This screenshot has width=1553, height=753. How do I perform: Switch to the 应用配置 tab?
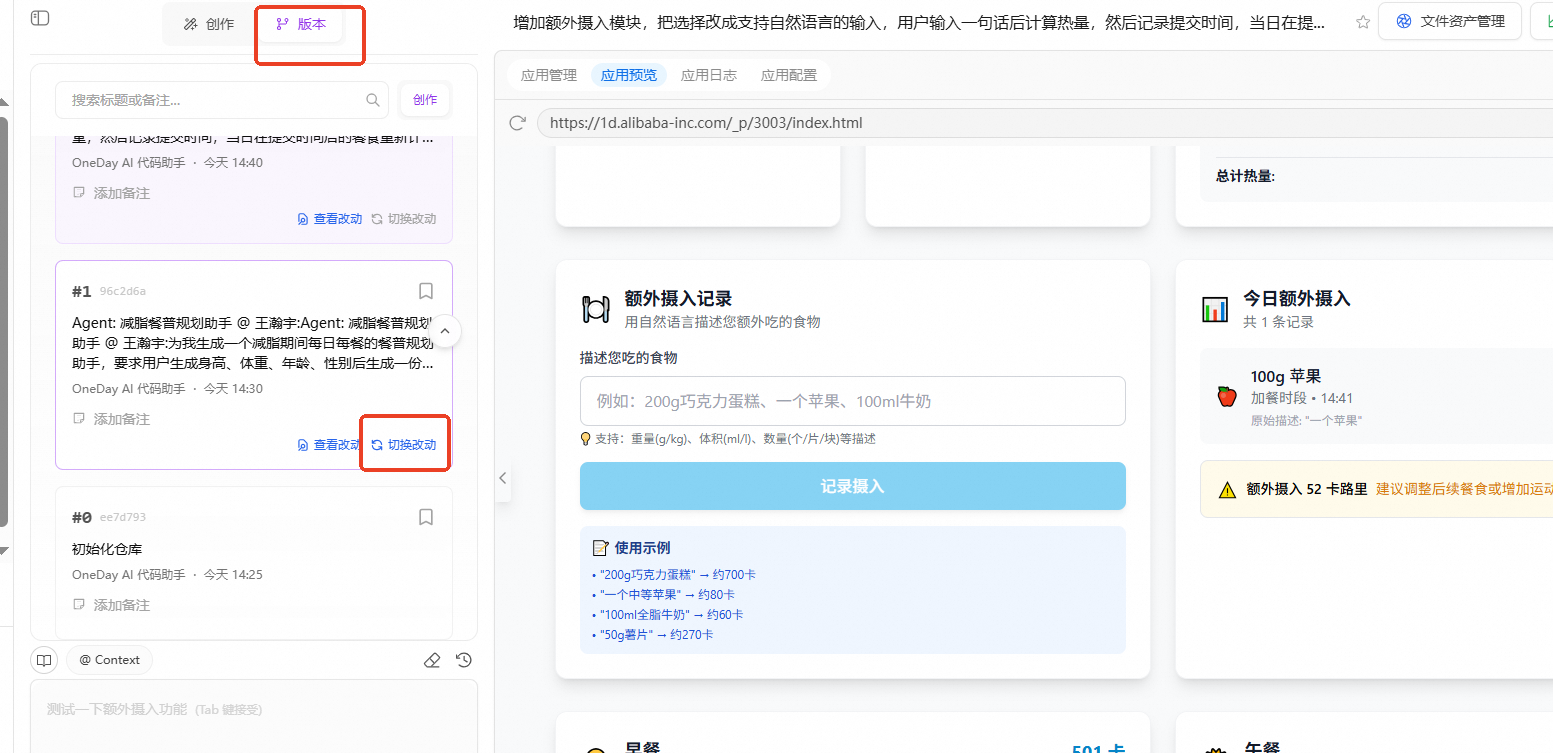tap(789, 75)
